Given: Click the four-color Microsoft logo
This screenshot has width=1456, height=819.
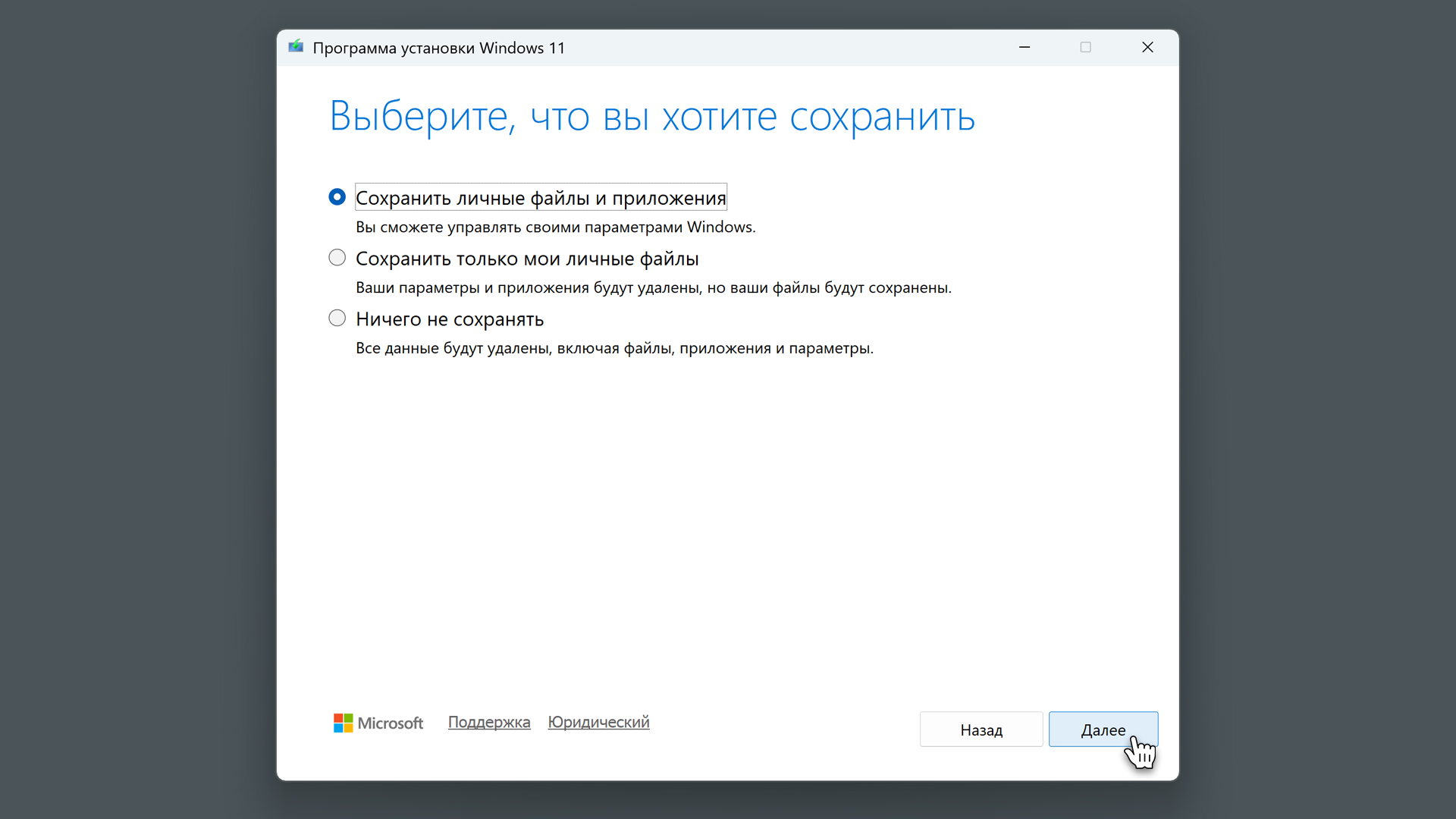Looking at the screenshot, I should 343,723.
